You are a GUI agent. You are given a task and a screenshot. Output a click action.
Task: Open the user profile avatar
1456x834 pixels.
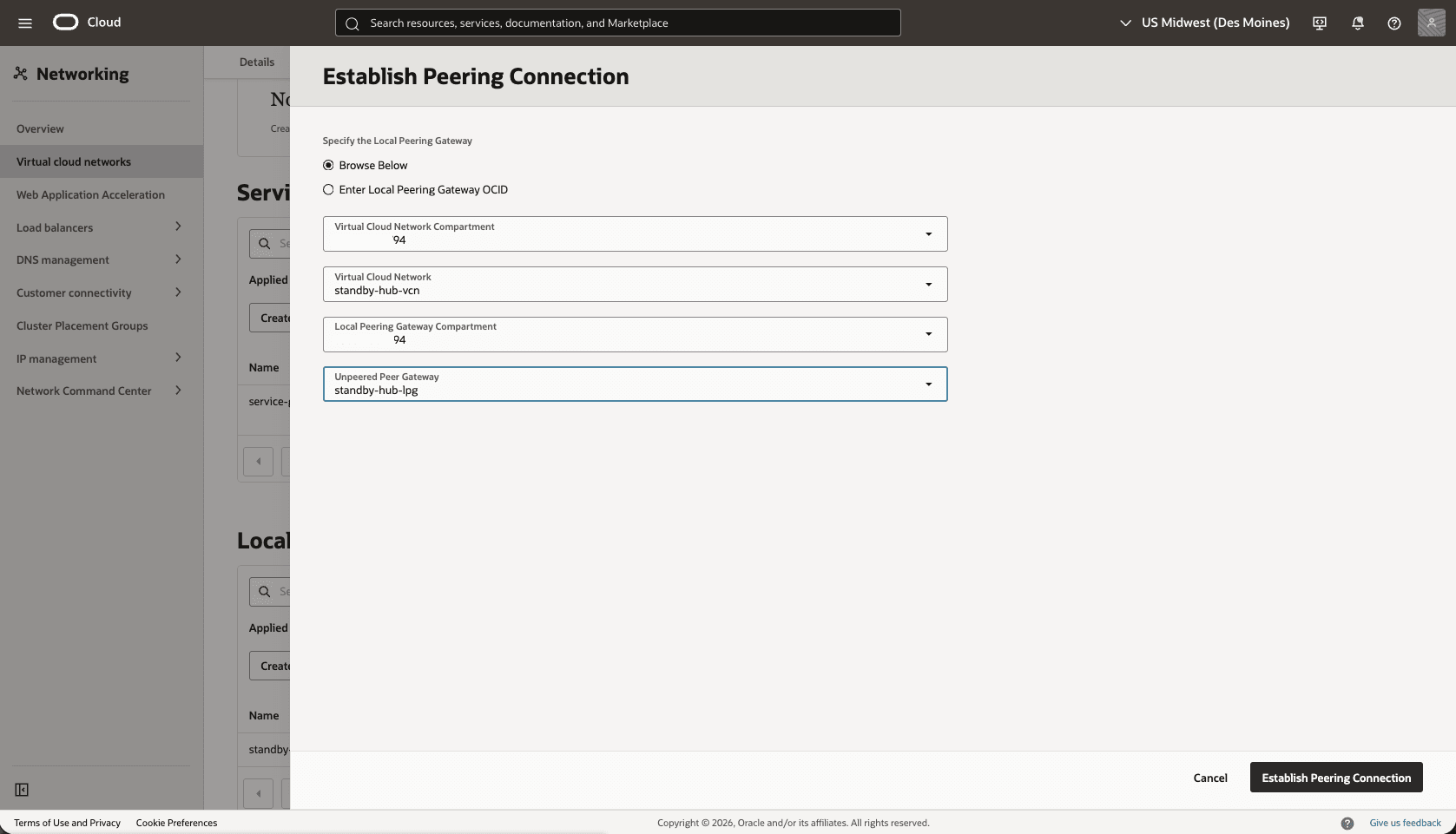[x=1430, y=23]
